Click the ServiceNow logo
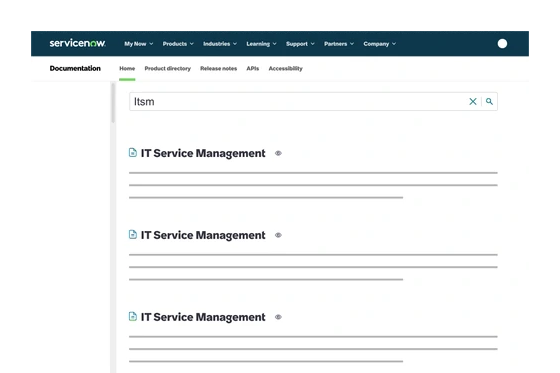560x373 pixels. (78, 43)
